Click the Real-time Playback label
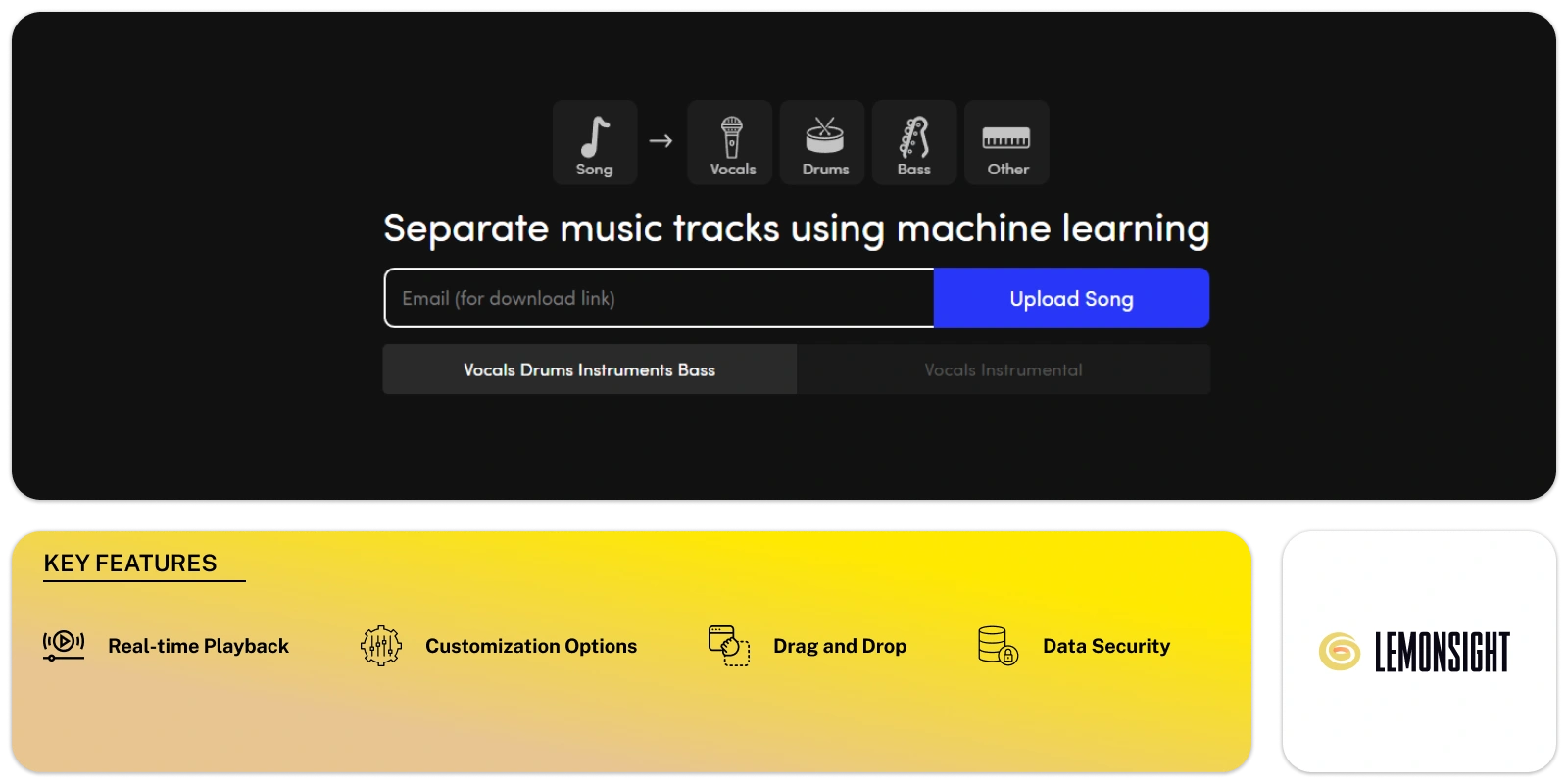Image resolution: width=1568 pixels, height=784 pixels. [198, 646]
